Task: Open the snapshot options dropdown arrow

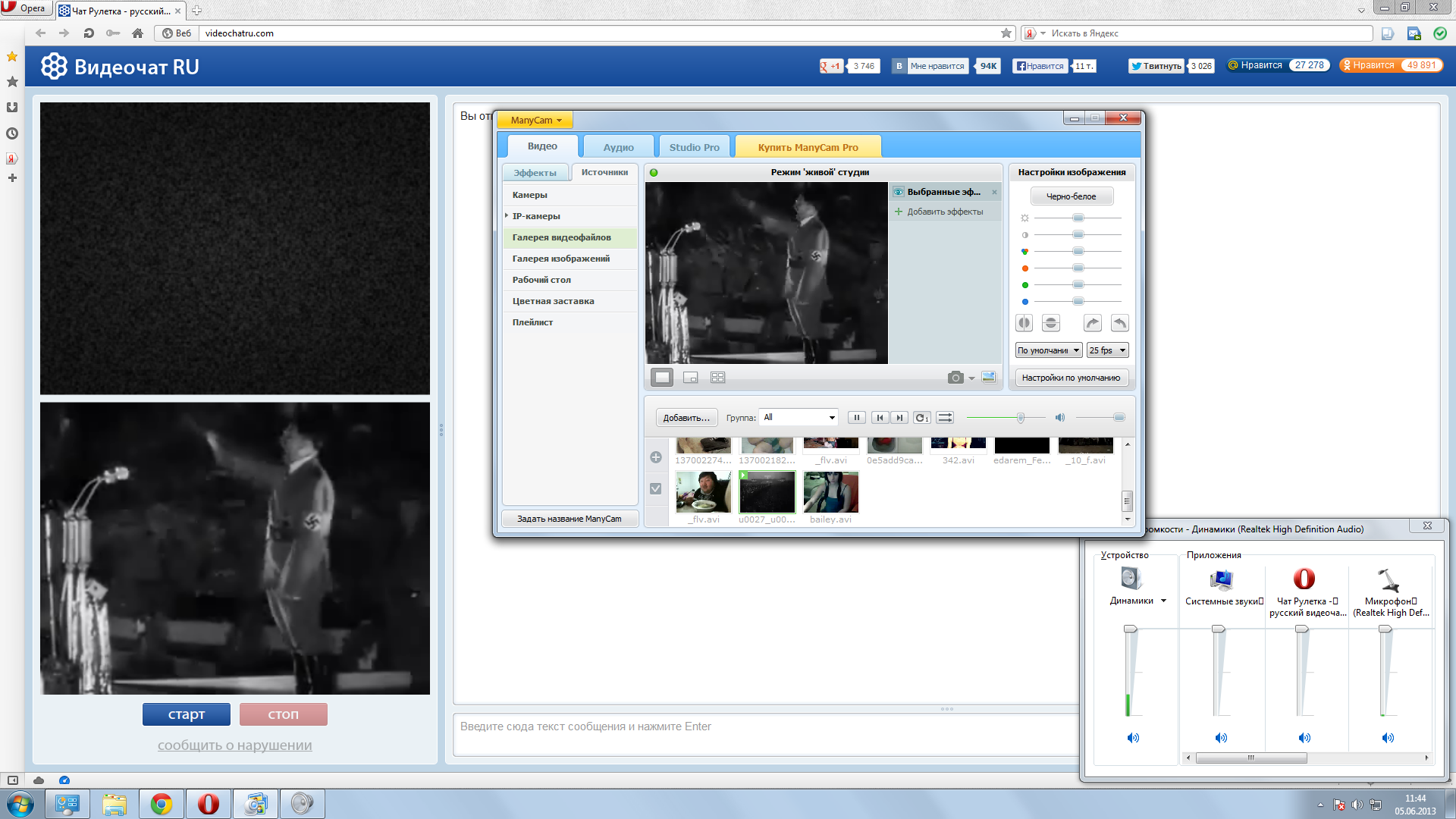Action: [971, 378]
